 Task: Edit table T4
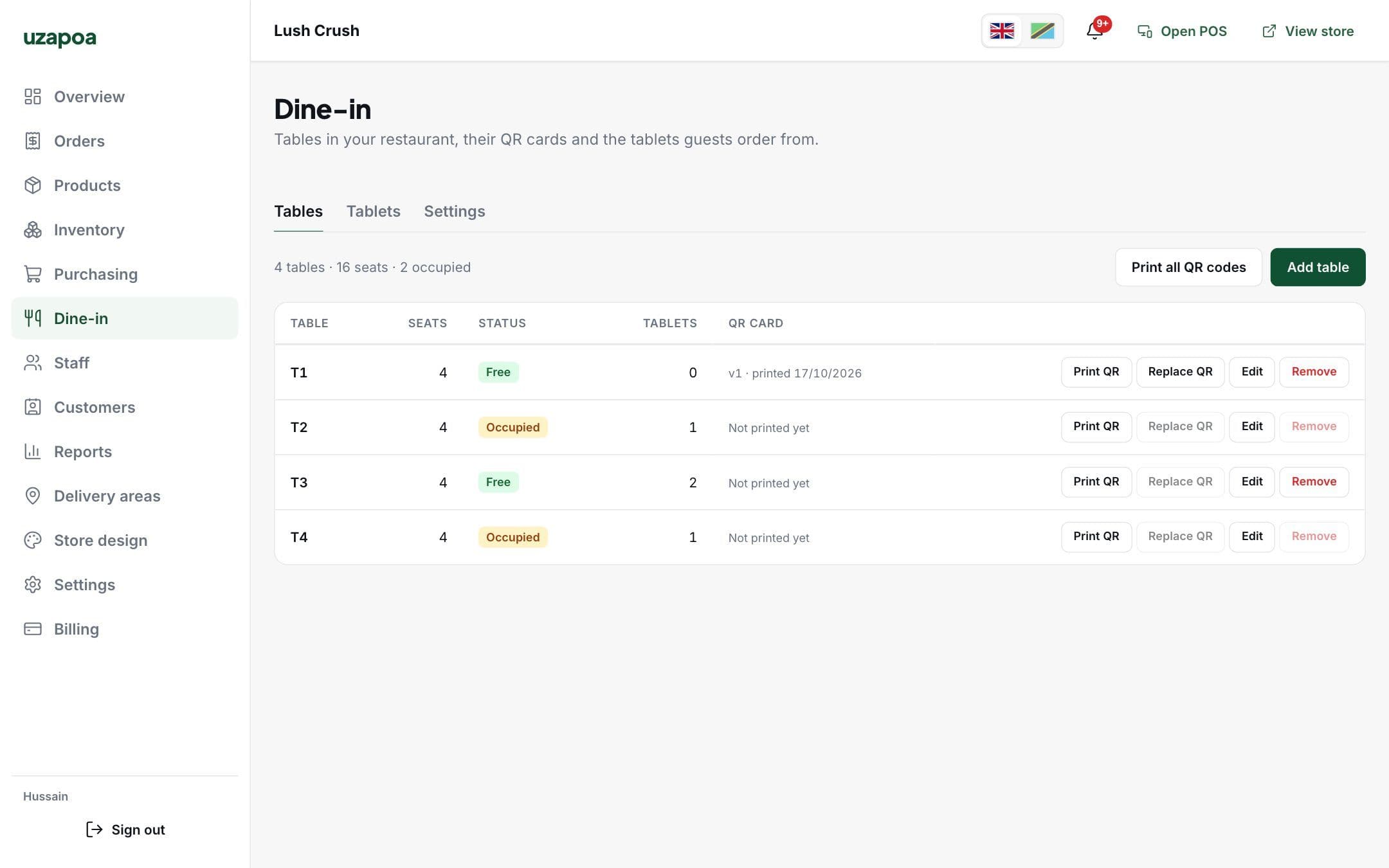[1251, 536]
